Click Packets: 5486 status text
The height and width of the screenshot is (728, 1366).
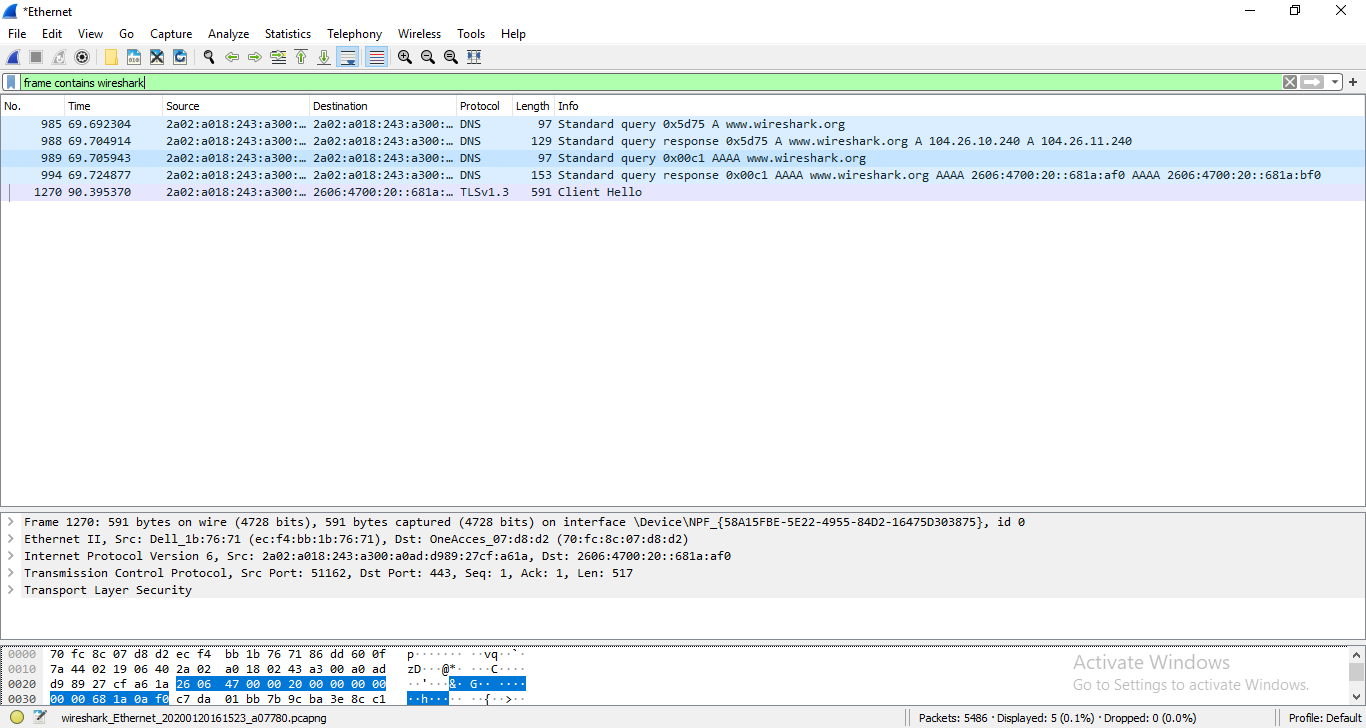955,718
